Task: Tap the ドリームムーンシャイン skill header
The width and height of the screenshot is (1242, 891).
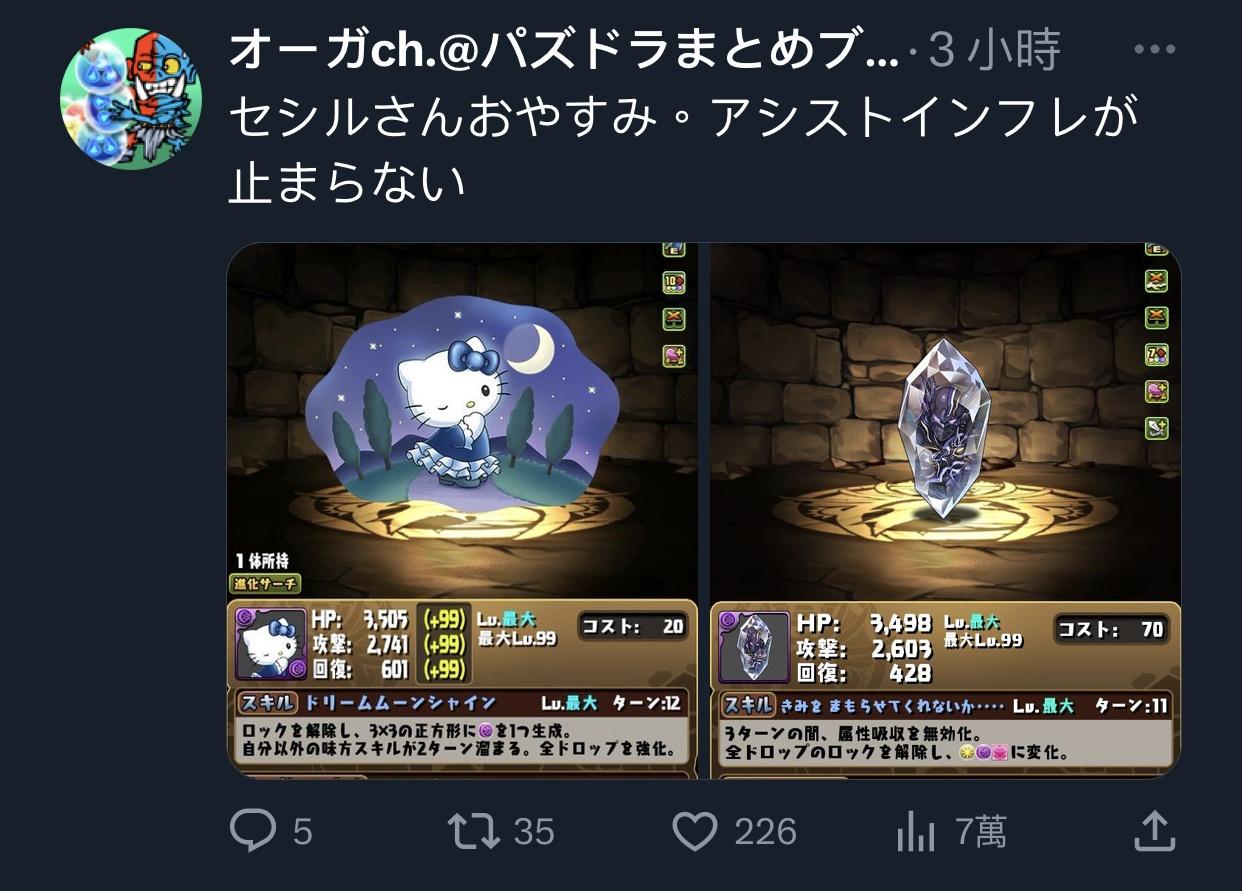Action: tap(399, 702)
